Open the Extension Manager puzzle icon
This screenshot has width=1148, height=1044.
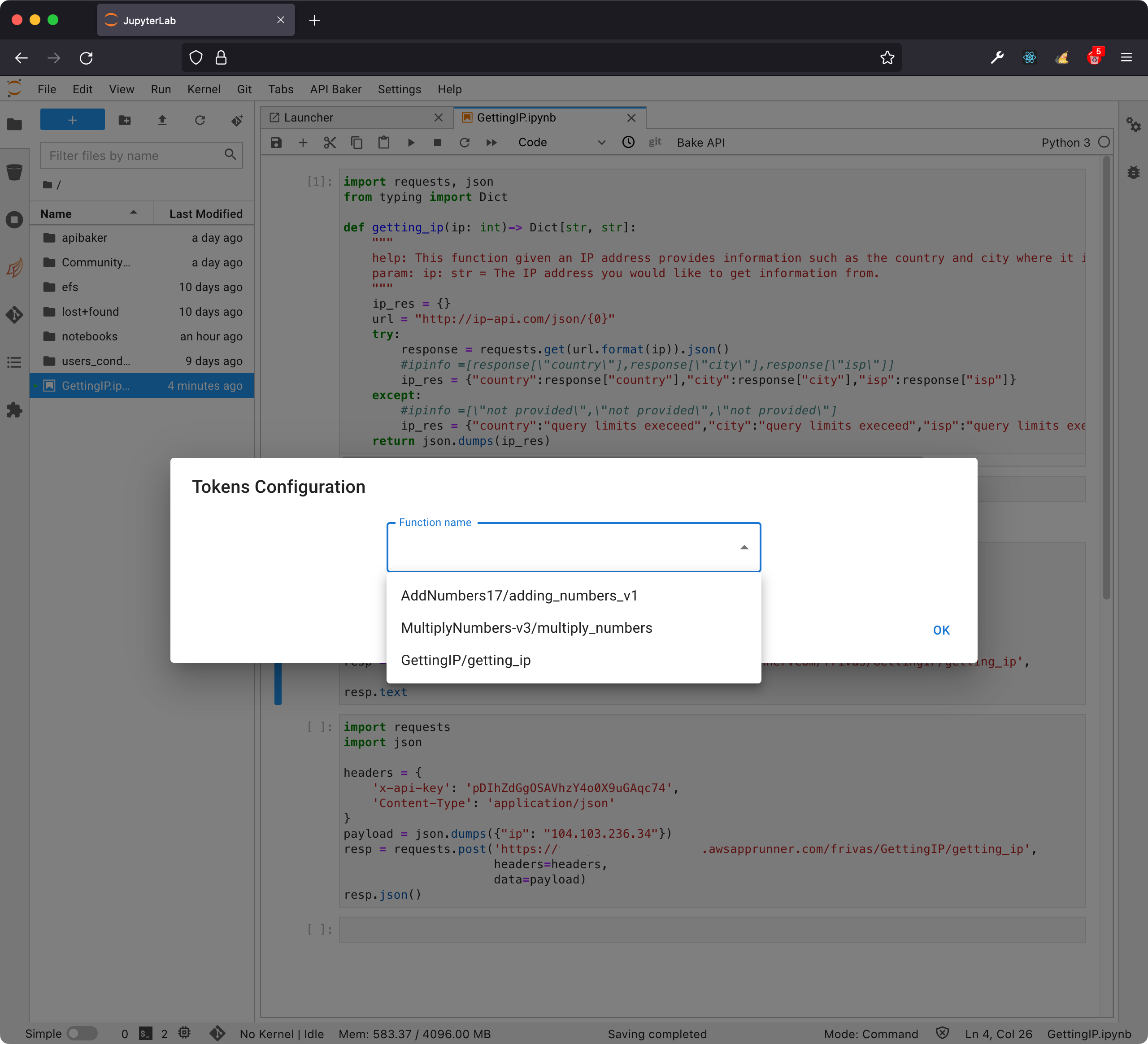[x=14, y=410]
